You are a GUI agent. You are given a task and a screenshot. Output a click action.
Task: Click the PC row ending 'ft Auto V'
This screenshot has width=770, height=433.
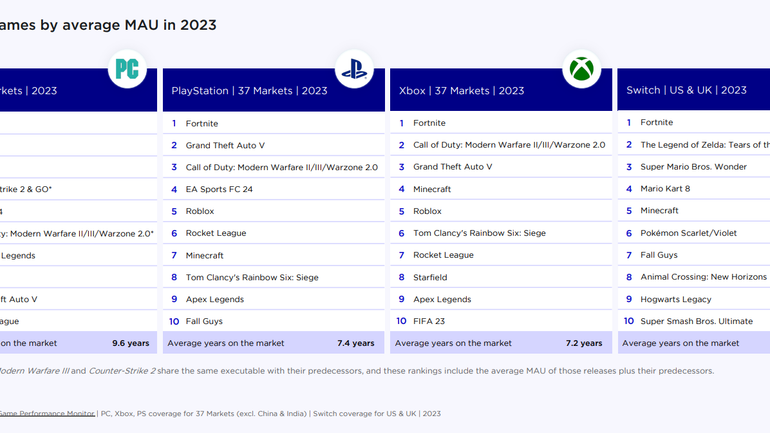click(x=79, y=299)
